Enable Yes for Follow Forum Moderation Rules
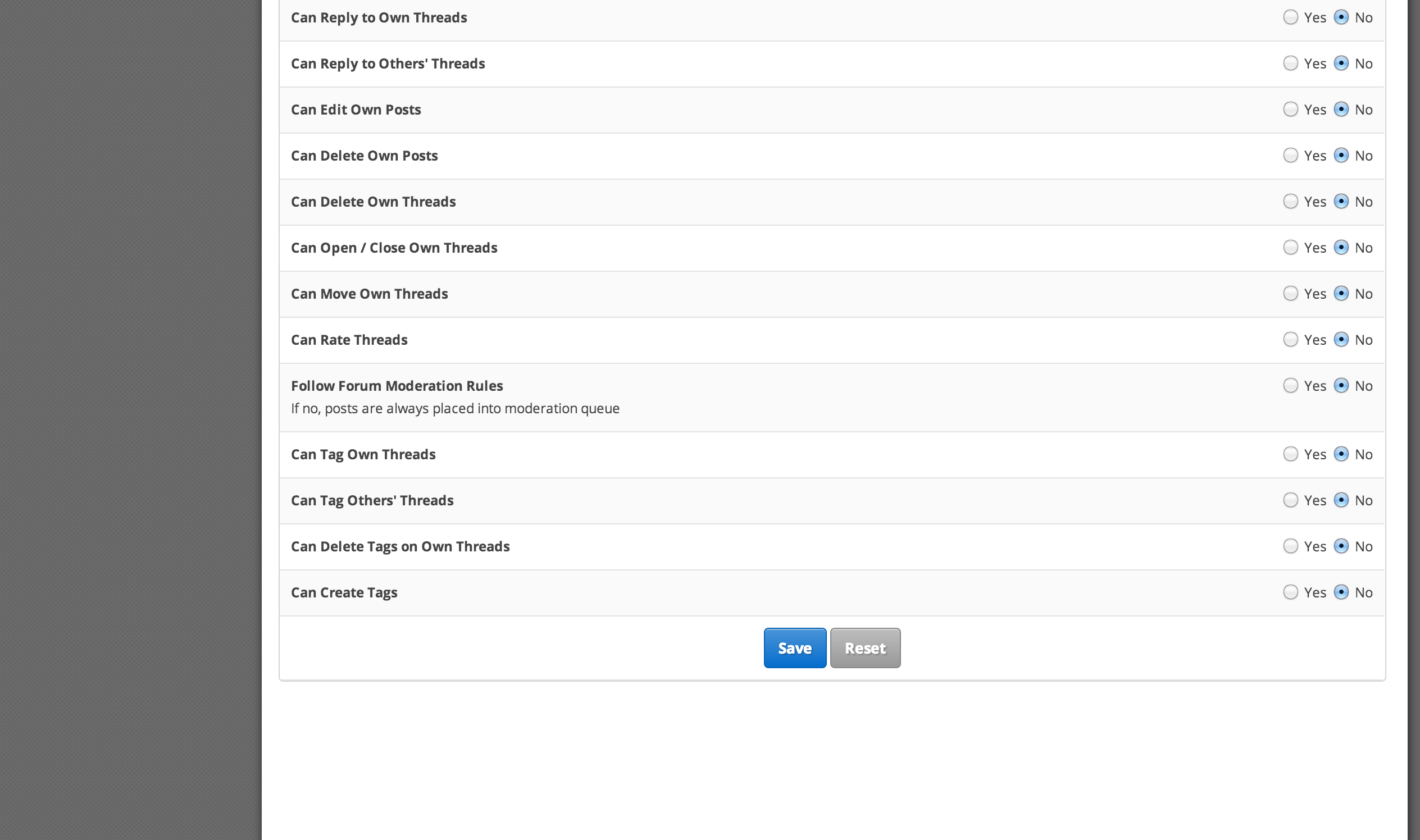1420x840 pixels. pyautogui.click(x=1290, y=386)
